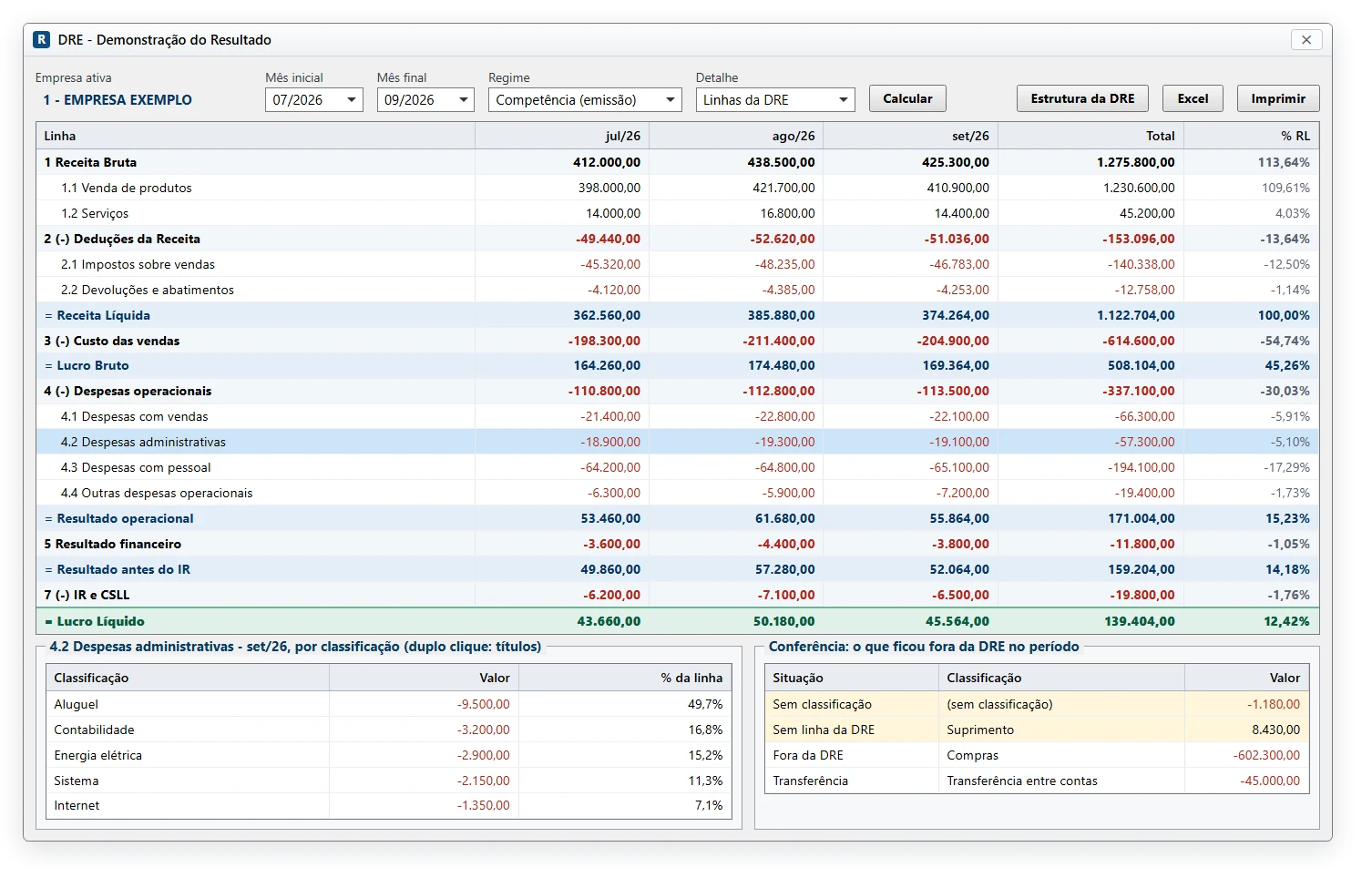
Task: Click the set/26 column header
Action: [x=910, y=136]
